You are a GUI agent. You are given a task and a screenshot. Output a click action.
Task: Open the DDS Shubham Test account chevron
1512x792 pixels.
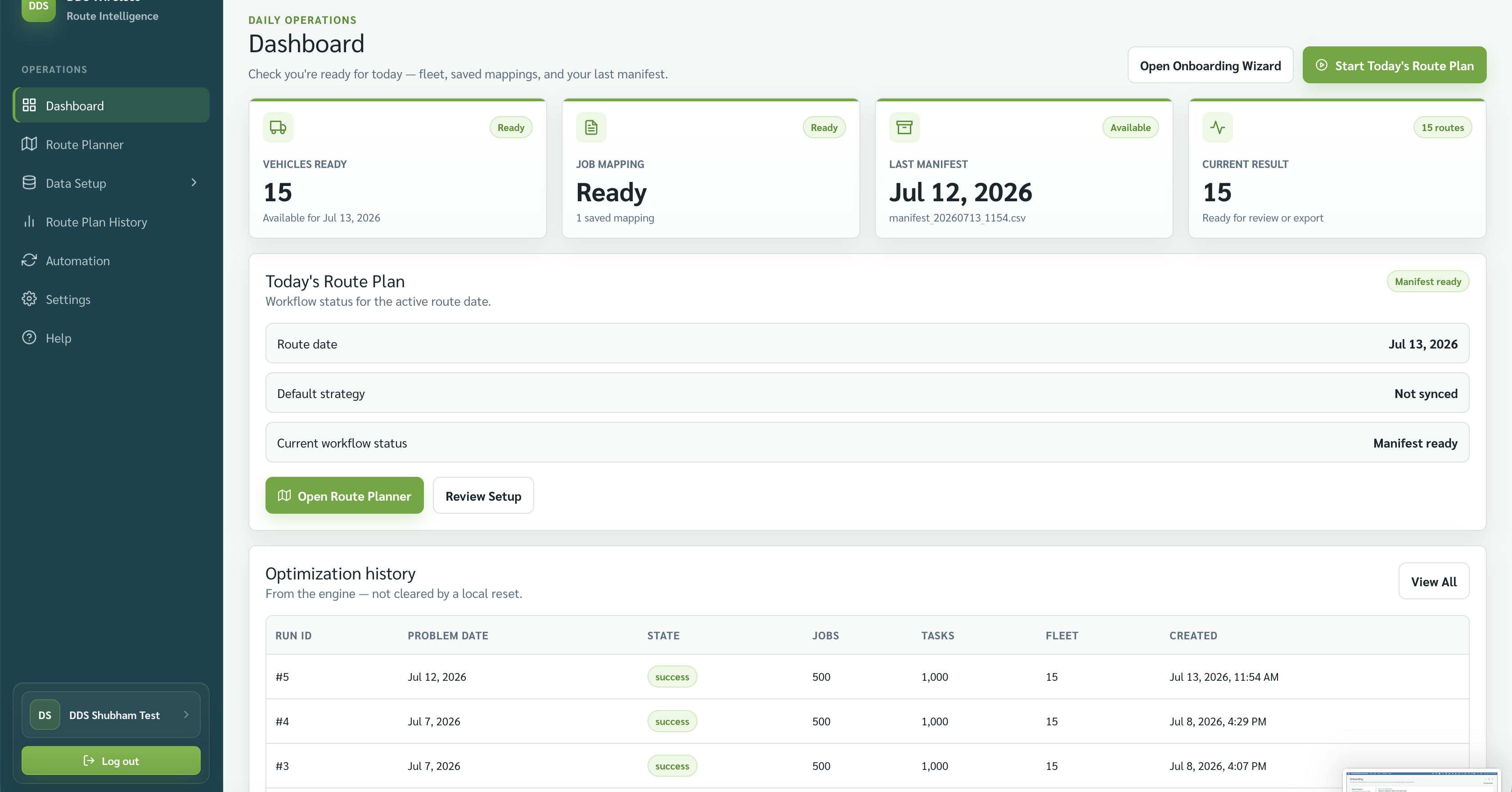186,715
